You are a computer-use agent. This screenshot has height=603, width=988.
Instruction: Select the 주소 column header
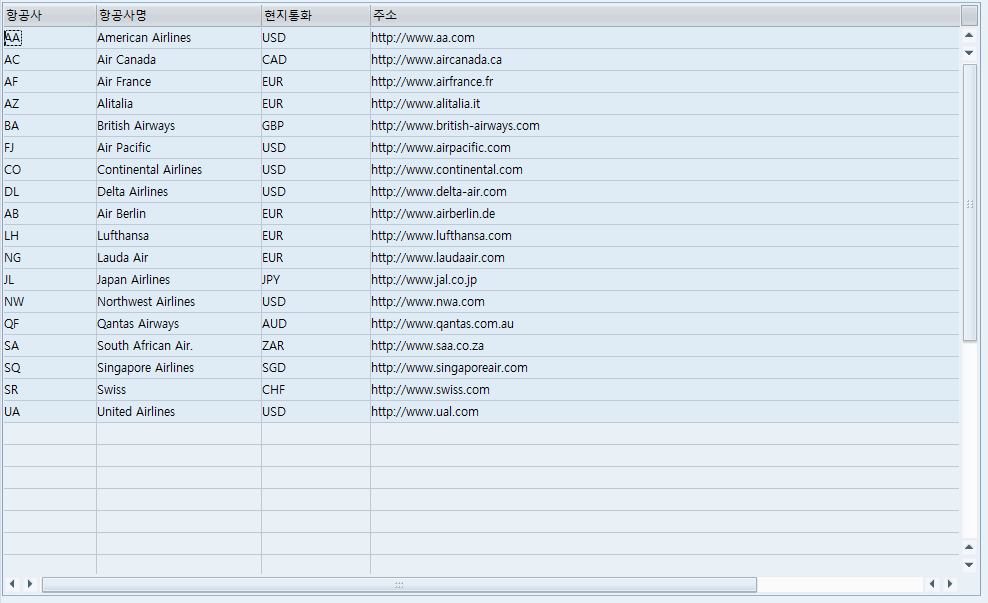tap(665, 15)
